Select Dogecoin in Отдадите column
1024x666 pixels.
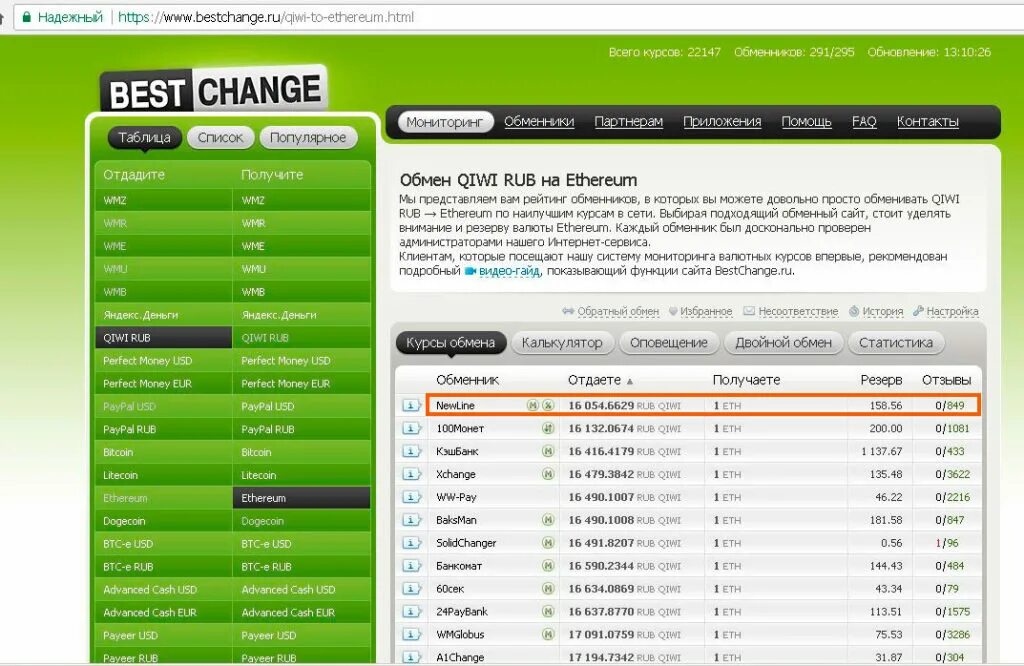(x=163, y=520)
